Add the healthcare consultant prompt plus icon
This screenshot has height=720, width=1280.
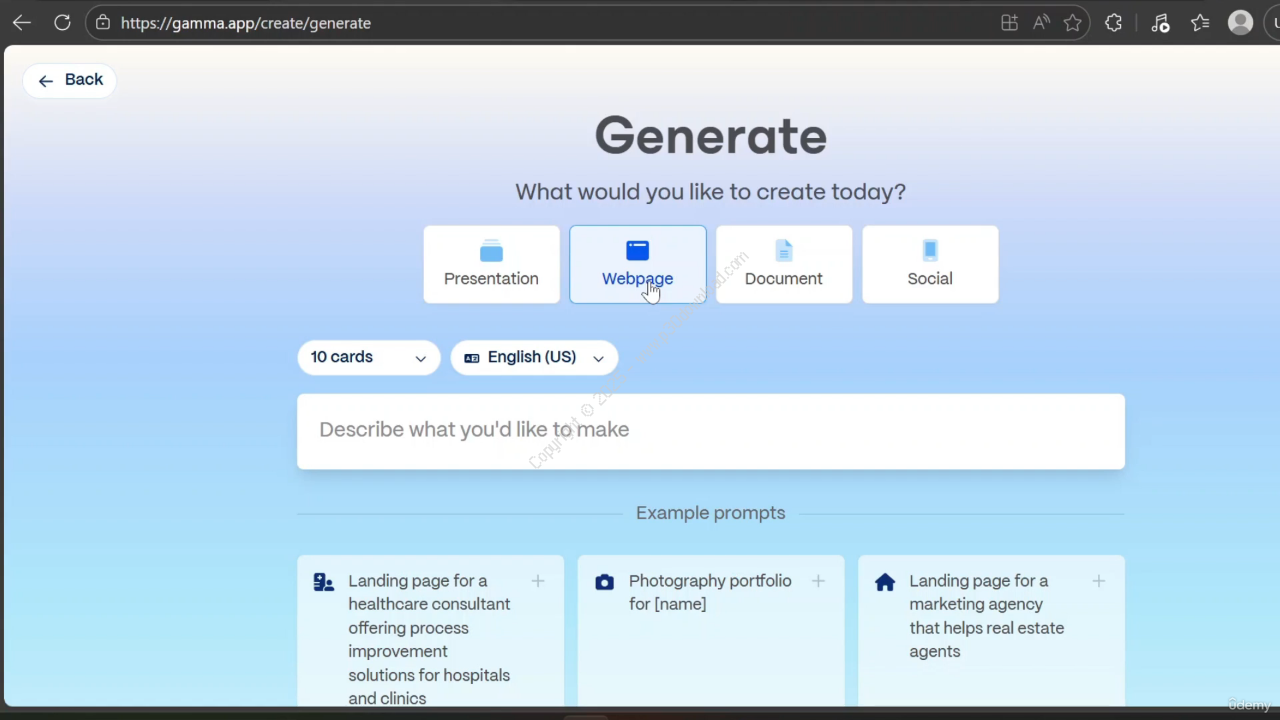tap(538, 581)
